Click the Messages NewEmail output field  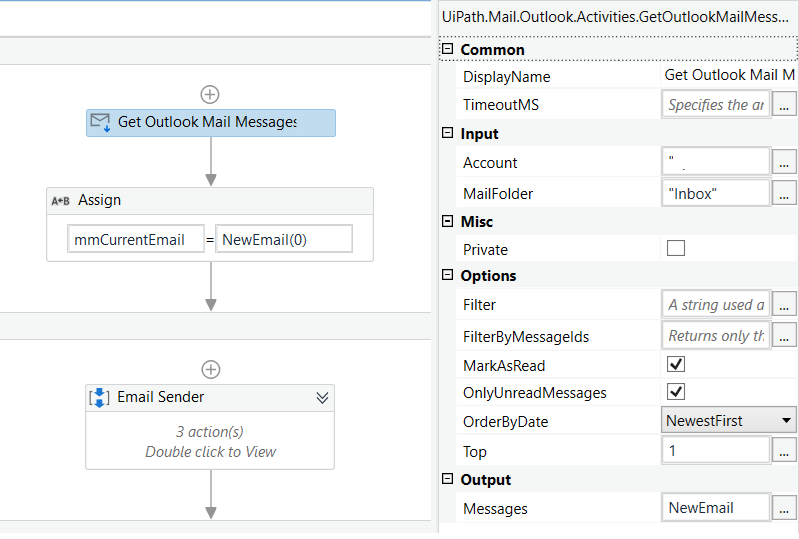coord(715,507)
